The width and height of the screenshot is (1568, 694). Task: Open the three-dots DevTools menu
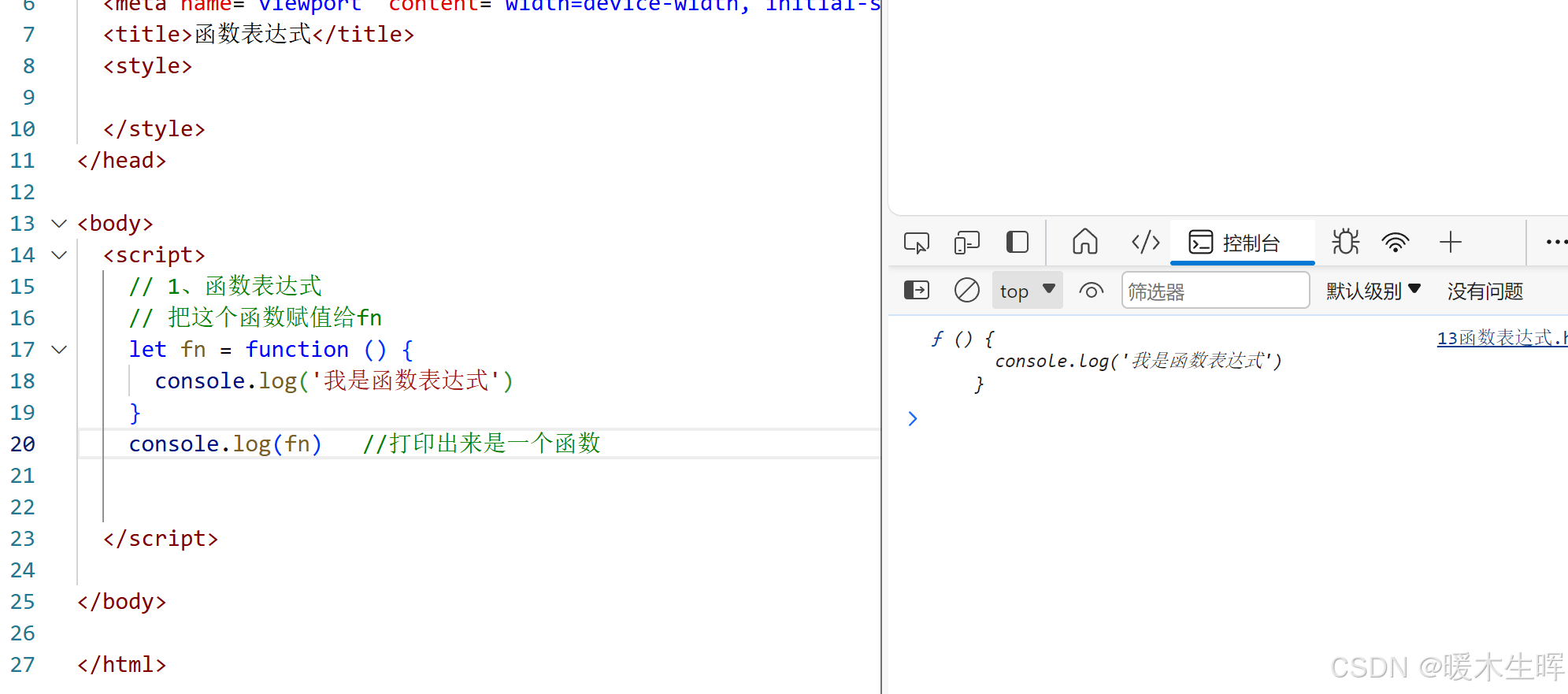click(x=1555, y=242)
